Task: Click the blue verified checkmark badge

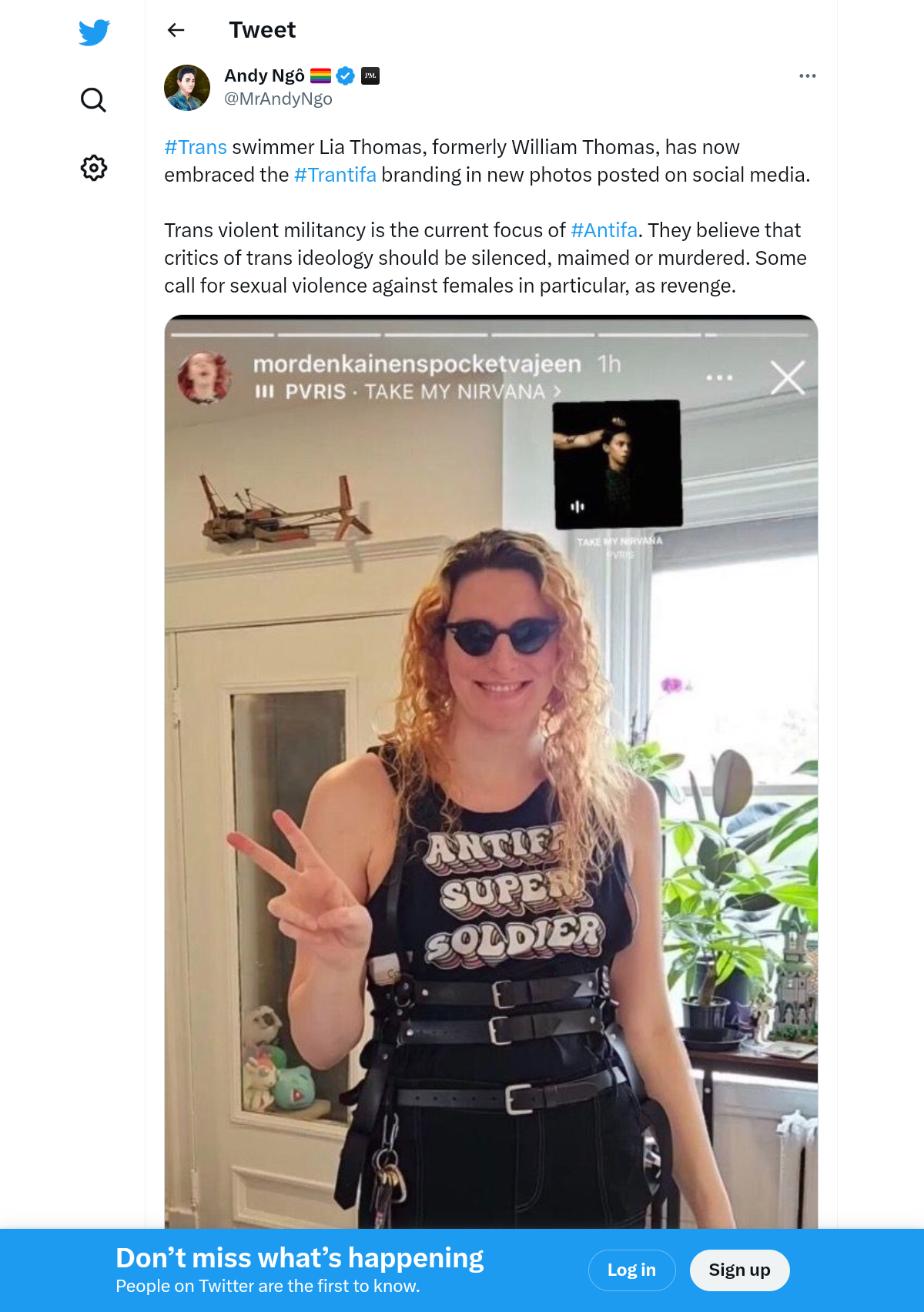Action: click(x=346, y=75)
